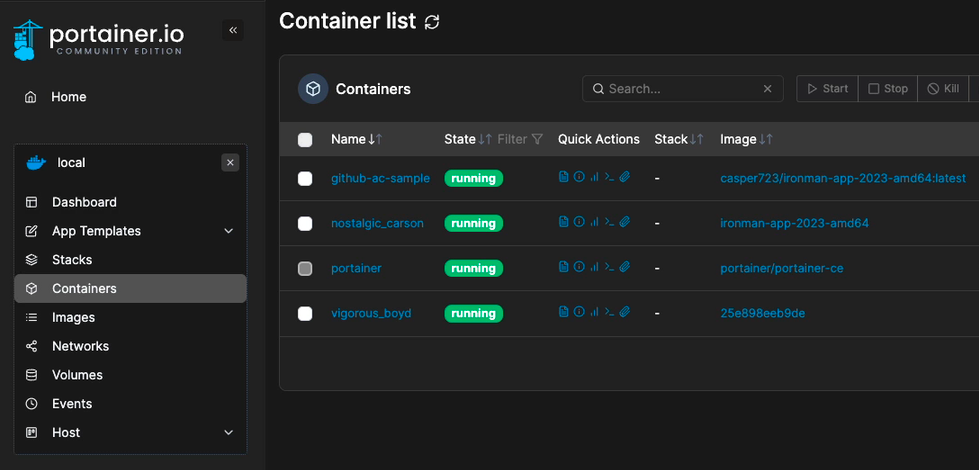The image size is (979, 470).
Task: Collapse the sidebar with double-chevron icon
Action: pos(233,31)
